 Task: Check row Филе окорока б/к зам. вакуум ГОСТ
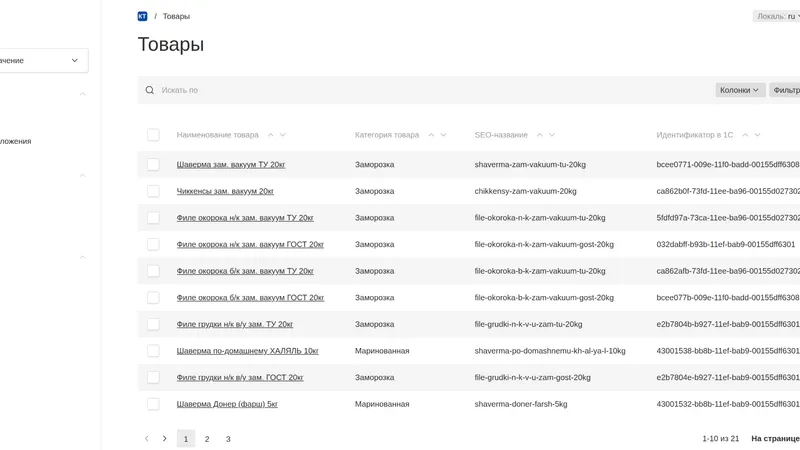(153, 297)
